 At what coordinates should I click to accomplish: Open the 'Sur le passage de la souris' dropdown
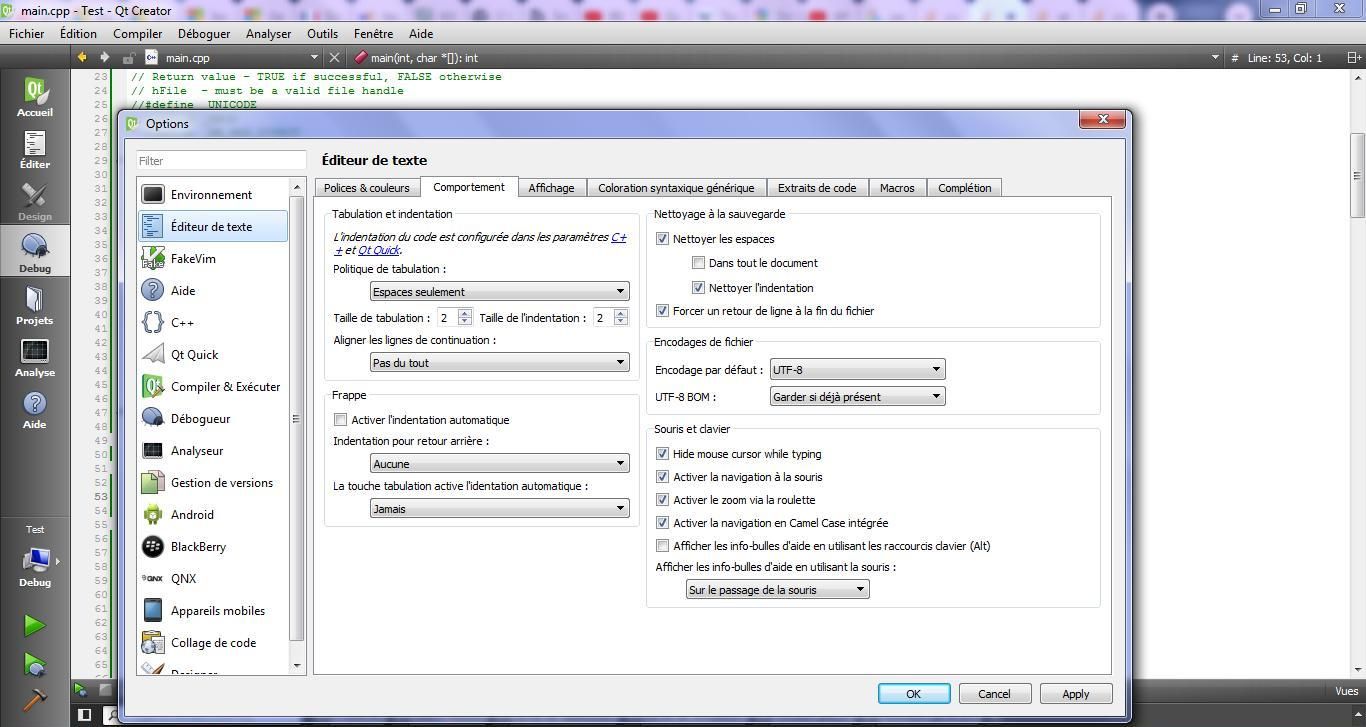coord(777,590)
